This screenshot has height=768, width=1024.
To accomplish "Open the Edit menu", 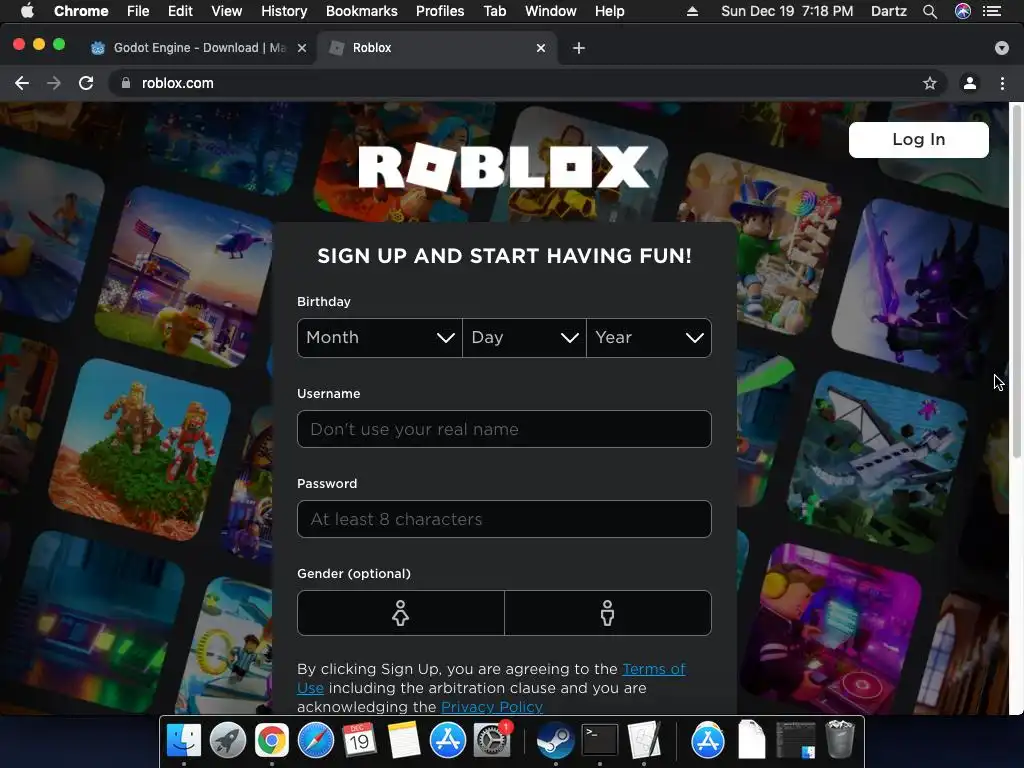I will (x=180, y=11).
